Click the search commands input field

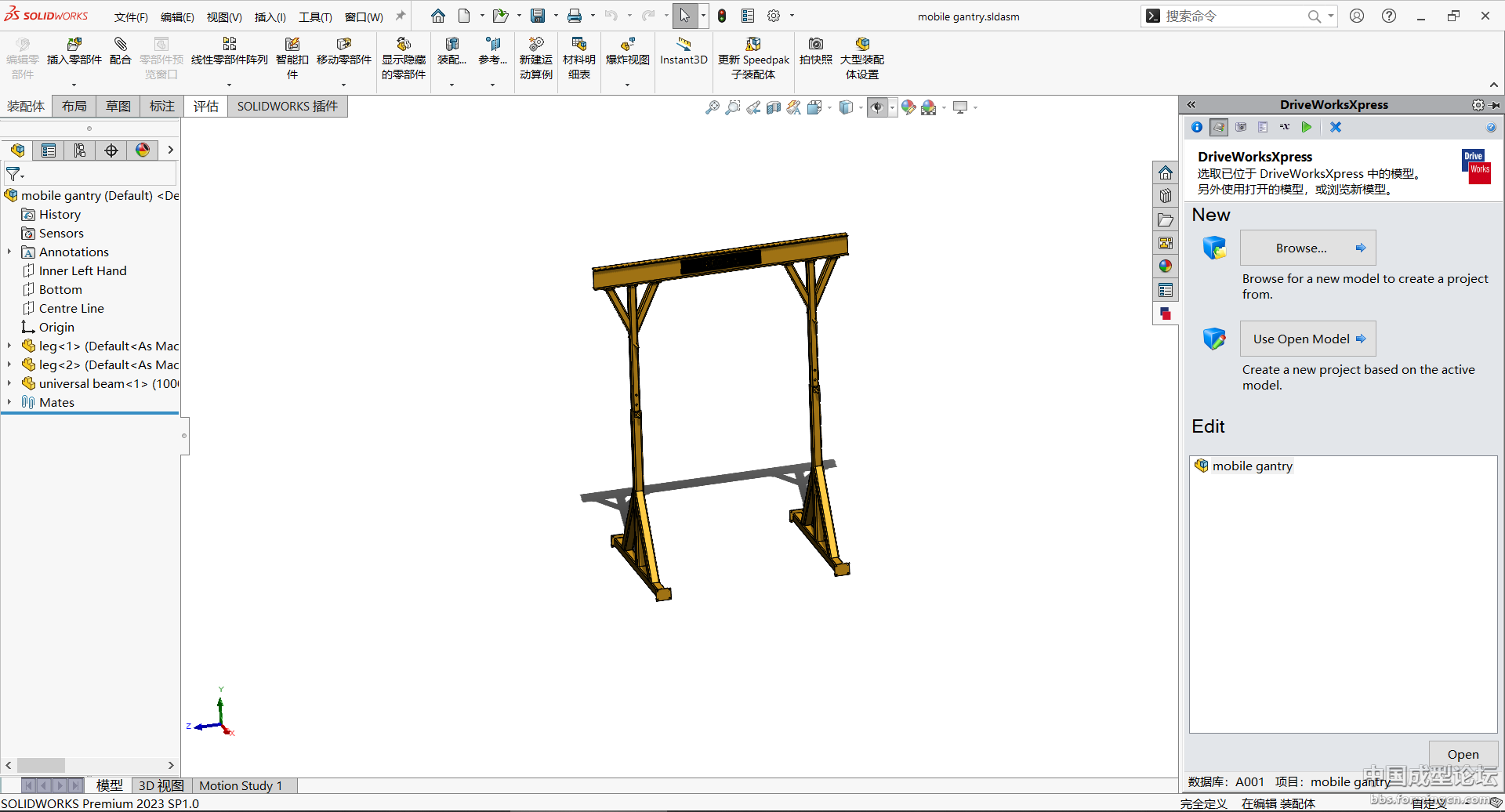(1231, 16)
